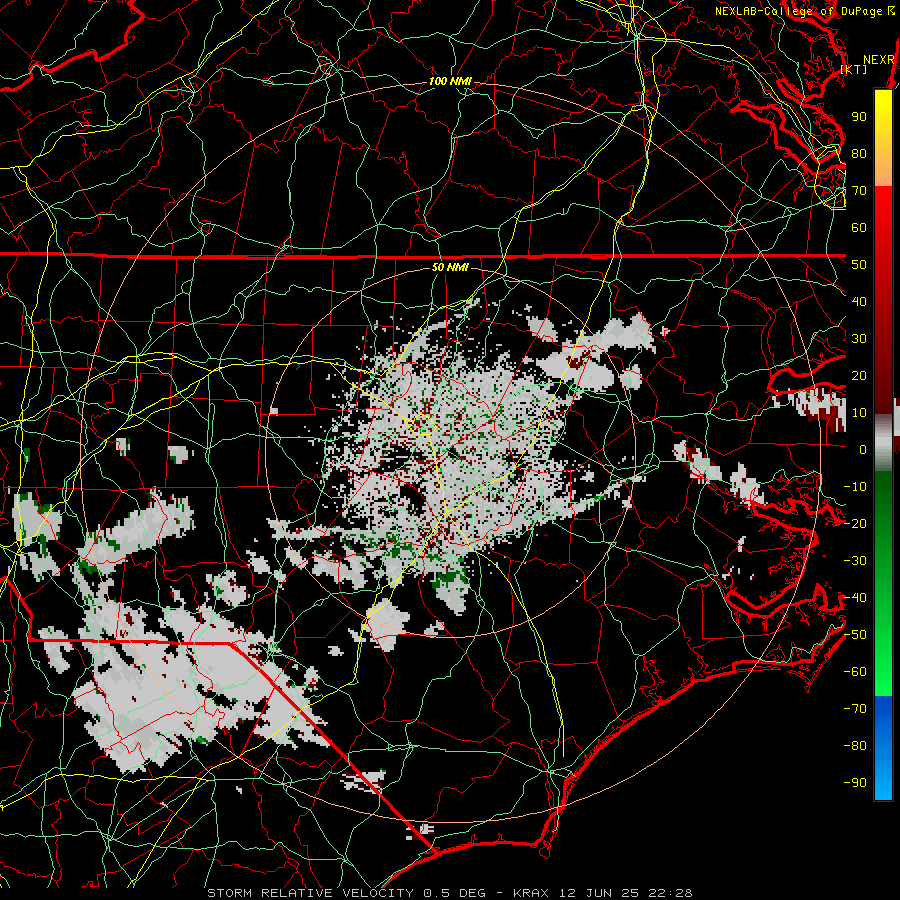Click the -90 value on the velocity scale
Screen dimensions: 900x900
tap(855, 783)
